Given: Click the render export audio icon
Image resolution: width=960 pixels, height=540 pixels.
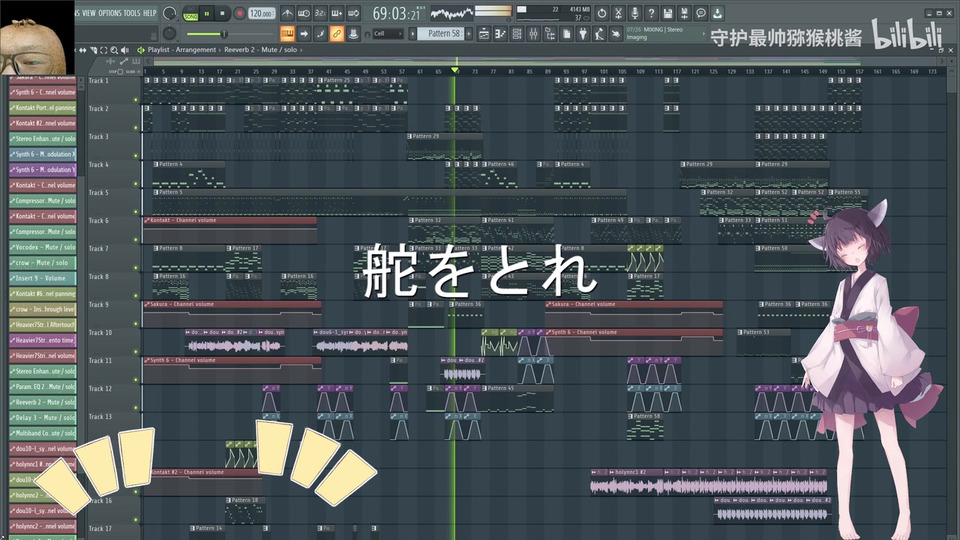Looking at the screenshot, I should coord(684,13).
